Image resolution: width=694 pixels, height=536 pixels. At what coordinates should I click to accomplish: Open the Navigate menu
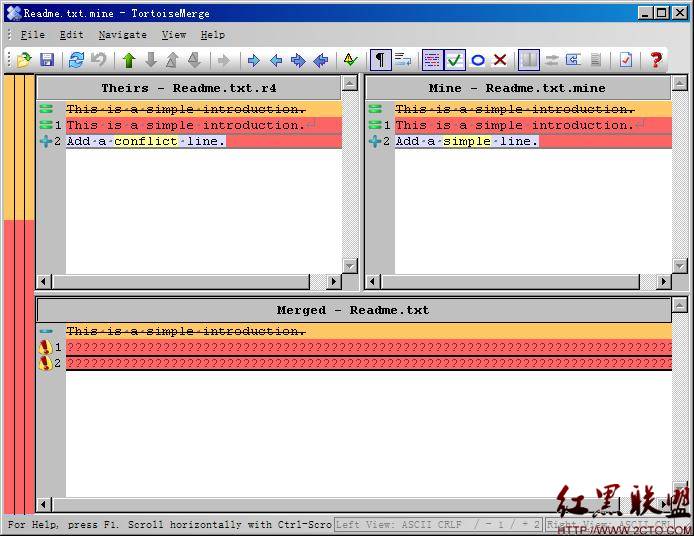pos(123,35)
